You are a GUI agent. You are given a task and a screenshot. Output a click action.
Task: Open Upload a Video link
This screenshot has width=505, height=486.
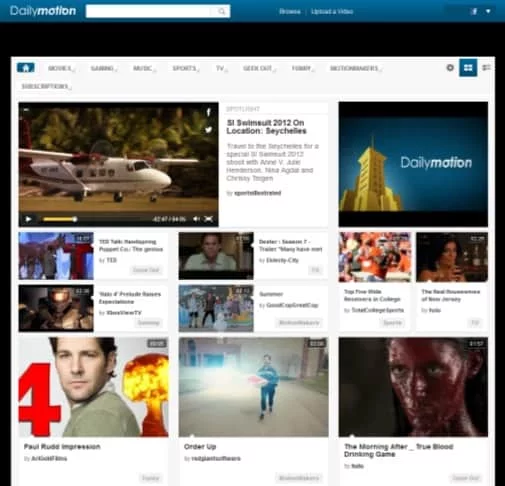pos(332,12)
